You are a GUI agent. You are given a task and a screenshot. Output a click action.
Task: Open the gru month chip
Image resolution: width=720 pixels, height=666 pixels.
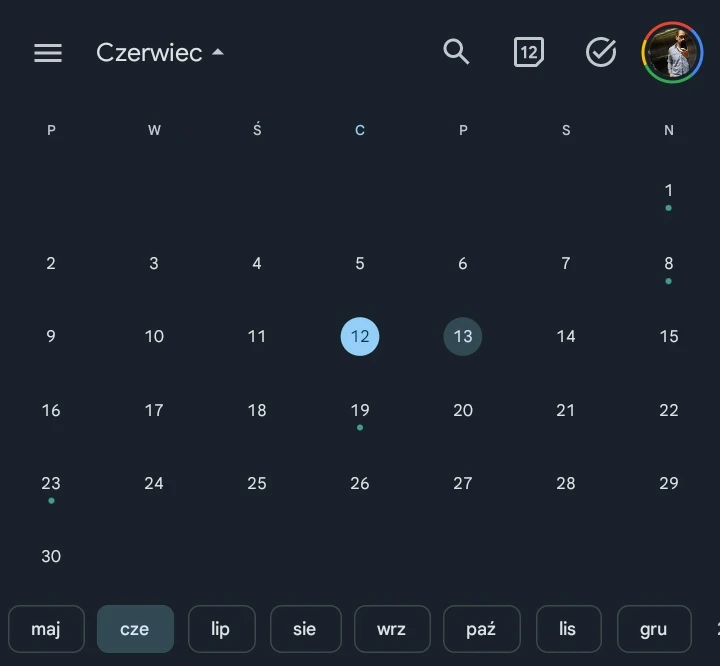(653, 629)
